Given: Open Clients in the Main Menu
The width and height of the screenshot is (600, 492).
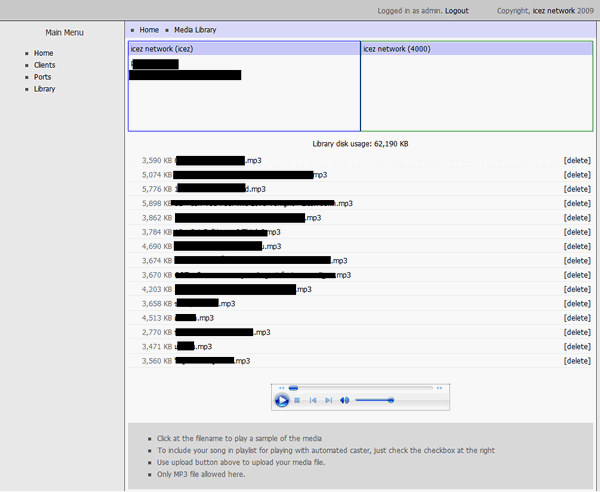Looking at the screenshot, I should point(44,65).
